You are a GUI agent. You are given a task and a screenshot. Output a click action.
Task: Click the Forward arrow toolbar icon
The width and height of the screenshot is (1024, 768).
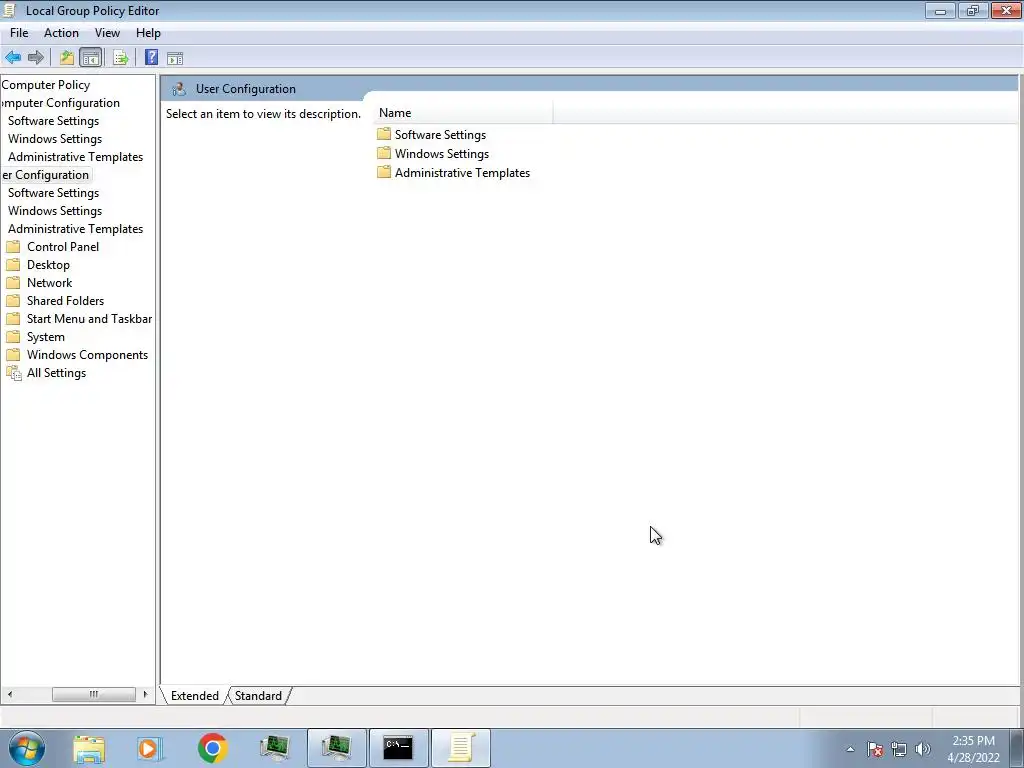36,57
